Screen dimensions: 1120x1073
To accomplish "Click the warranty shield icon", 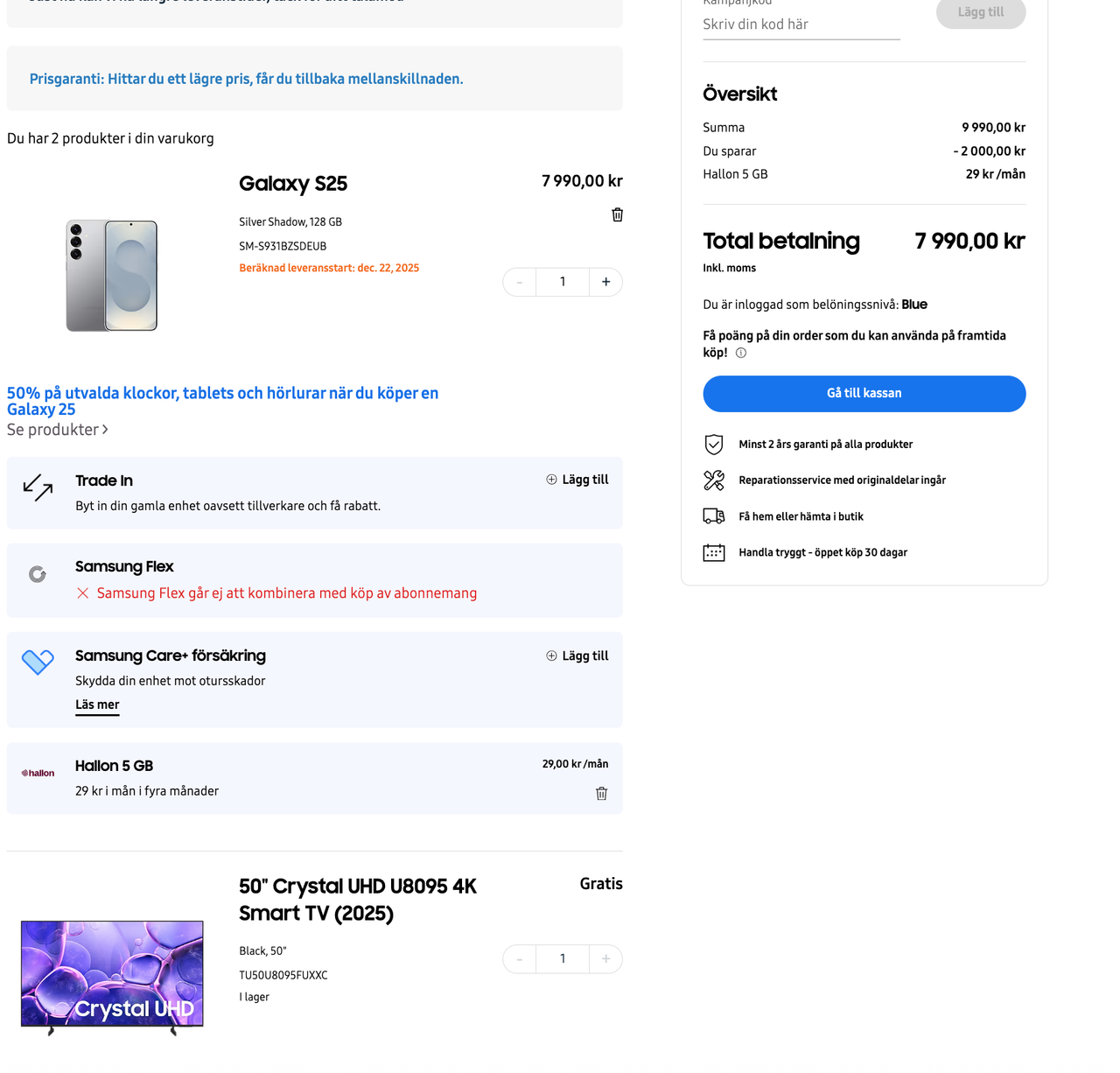I will coord(714,445).
